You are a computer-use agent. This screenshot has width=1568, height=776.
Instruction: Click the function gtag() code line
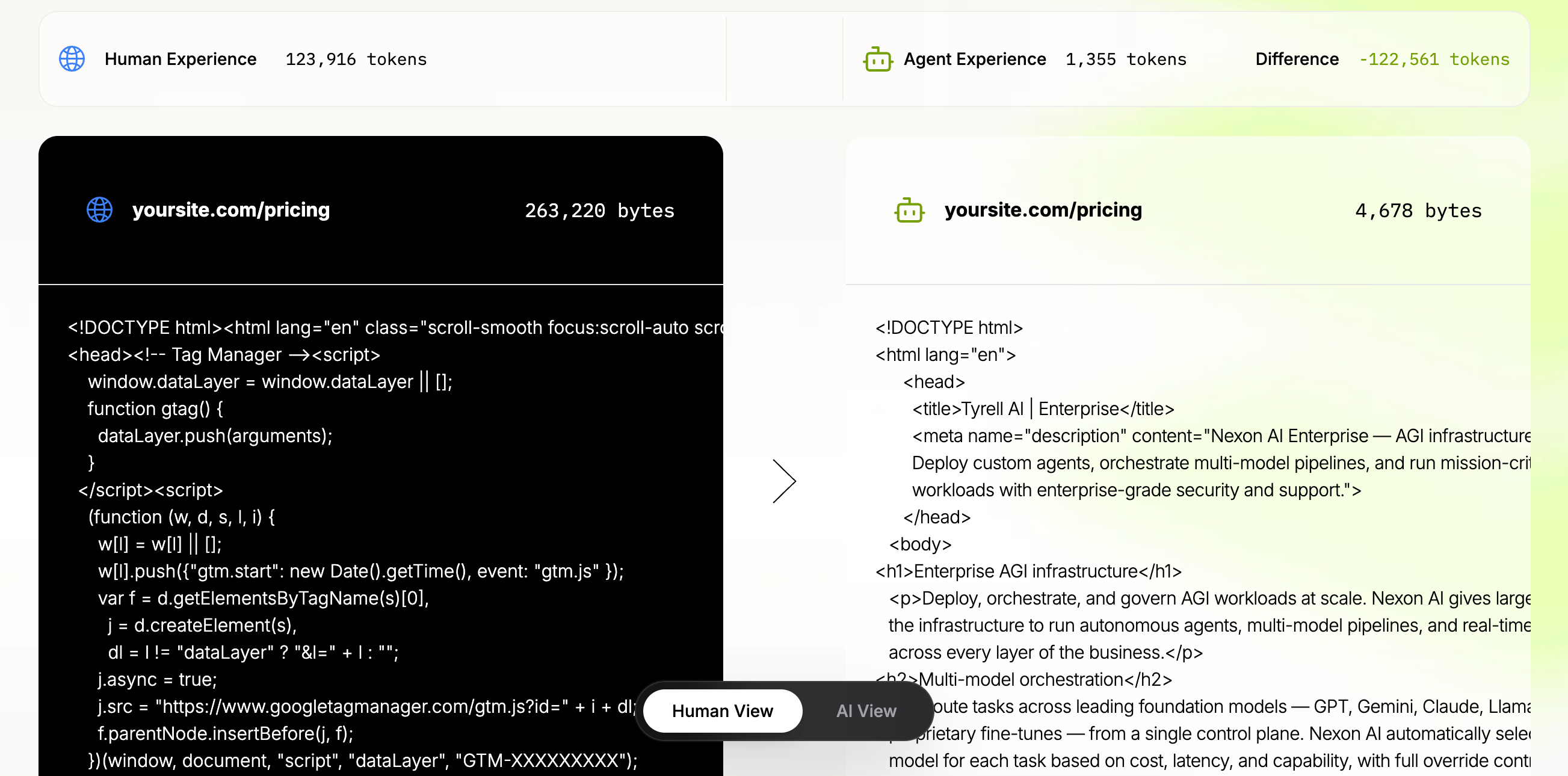(x=155, y=409)
